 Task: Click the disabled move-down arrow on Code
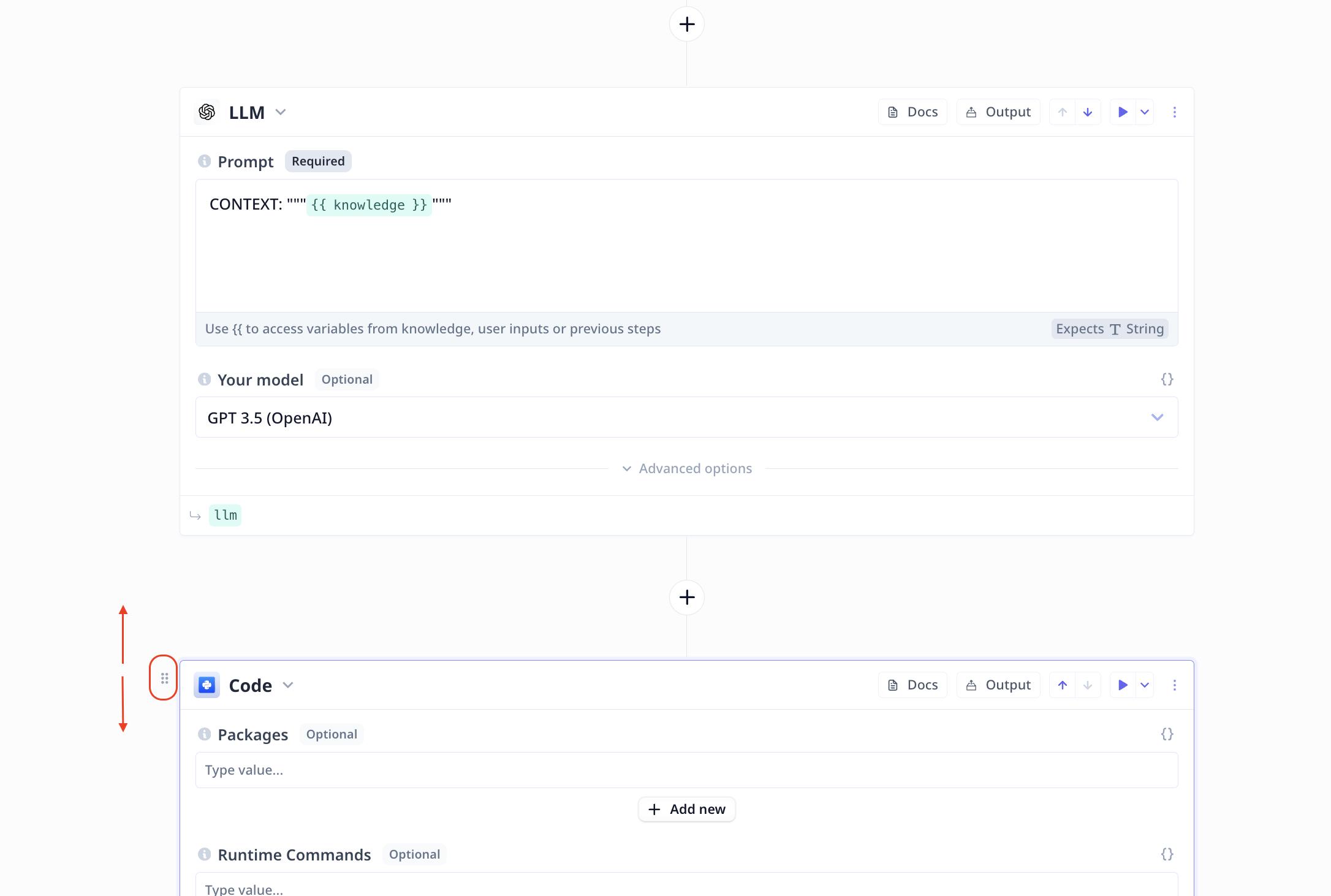1088,685
